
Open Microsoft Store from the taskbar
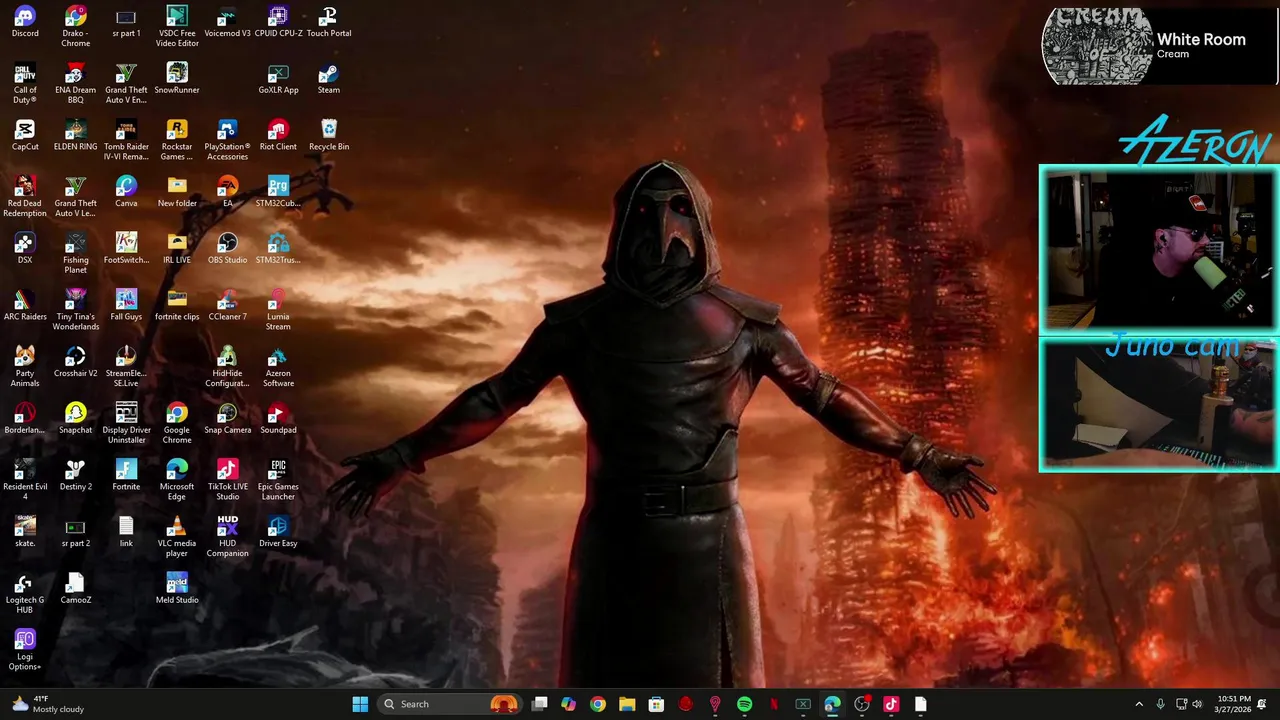[656, 704]
